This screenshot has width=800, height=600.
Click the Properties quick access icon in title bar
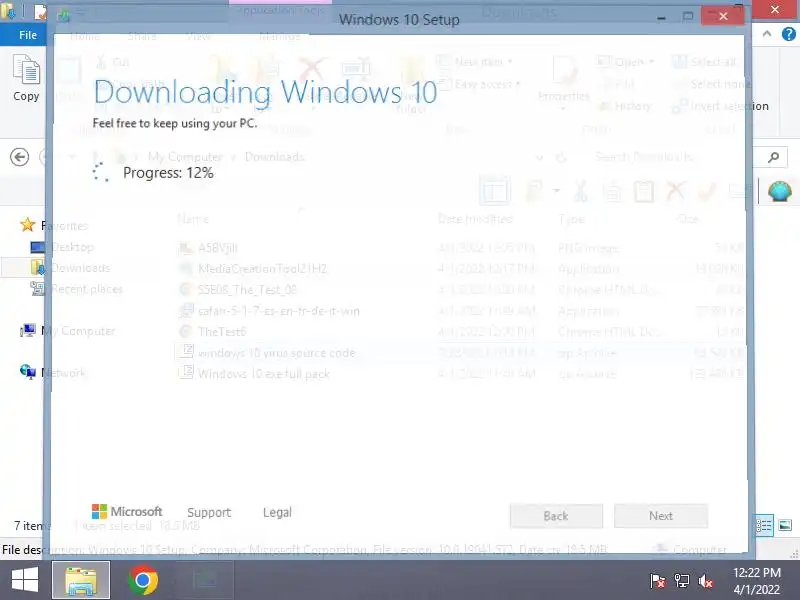(40, 11)
